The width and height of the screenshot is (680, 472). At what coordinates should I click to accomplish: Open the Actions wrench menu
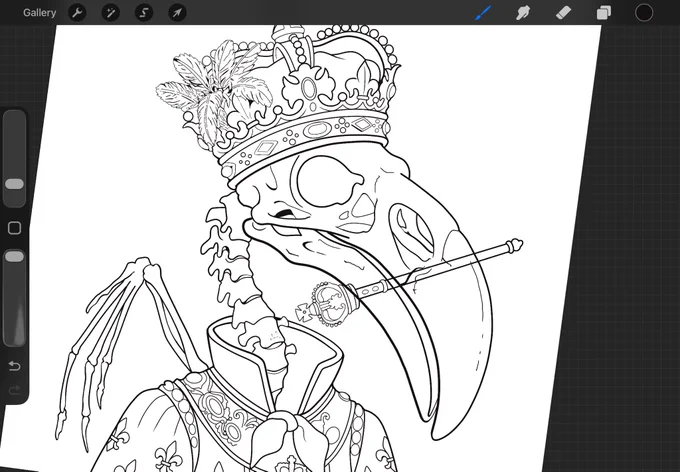[77, 13]
